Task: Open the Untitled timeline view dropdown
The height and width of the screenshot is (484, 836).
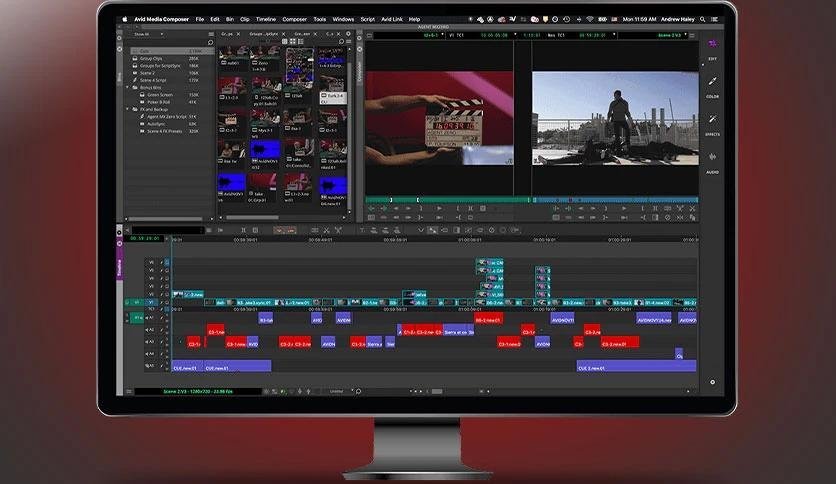Action: point(339,391)
